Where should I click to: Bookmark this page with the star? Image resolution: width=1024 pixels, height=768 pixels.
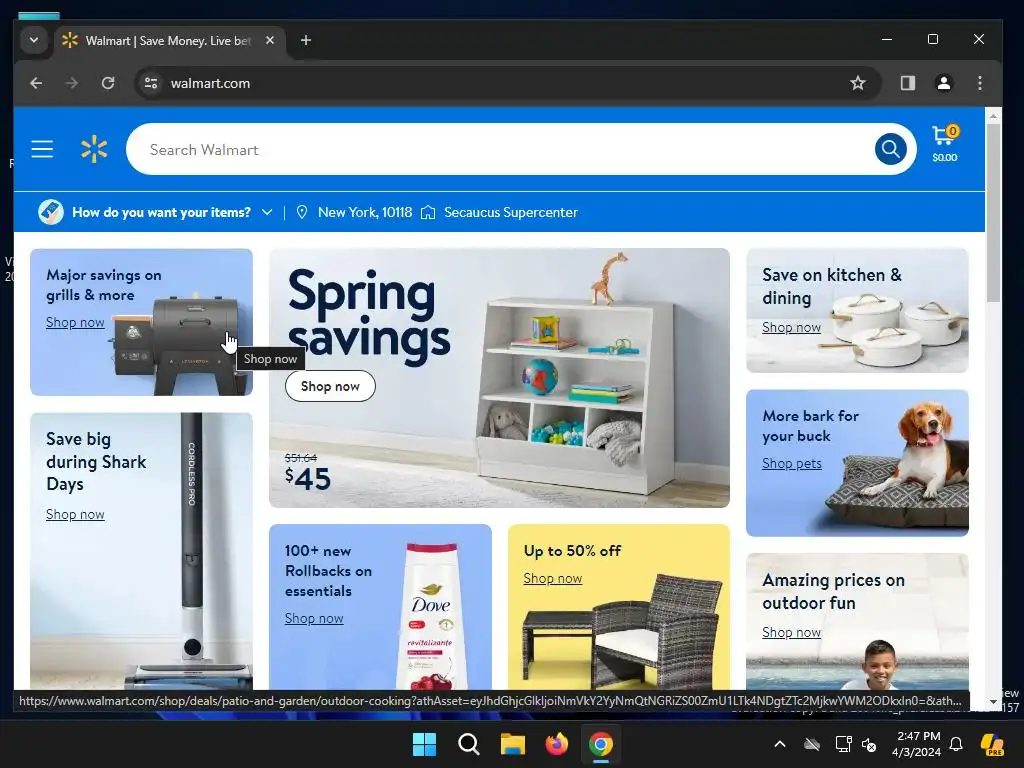[x=857, y=83]
